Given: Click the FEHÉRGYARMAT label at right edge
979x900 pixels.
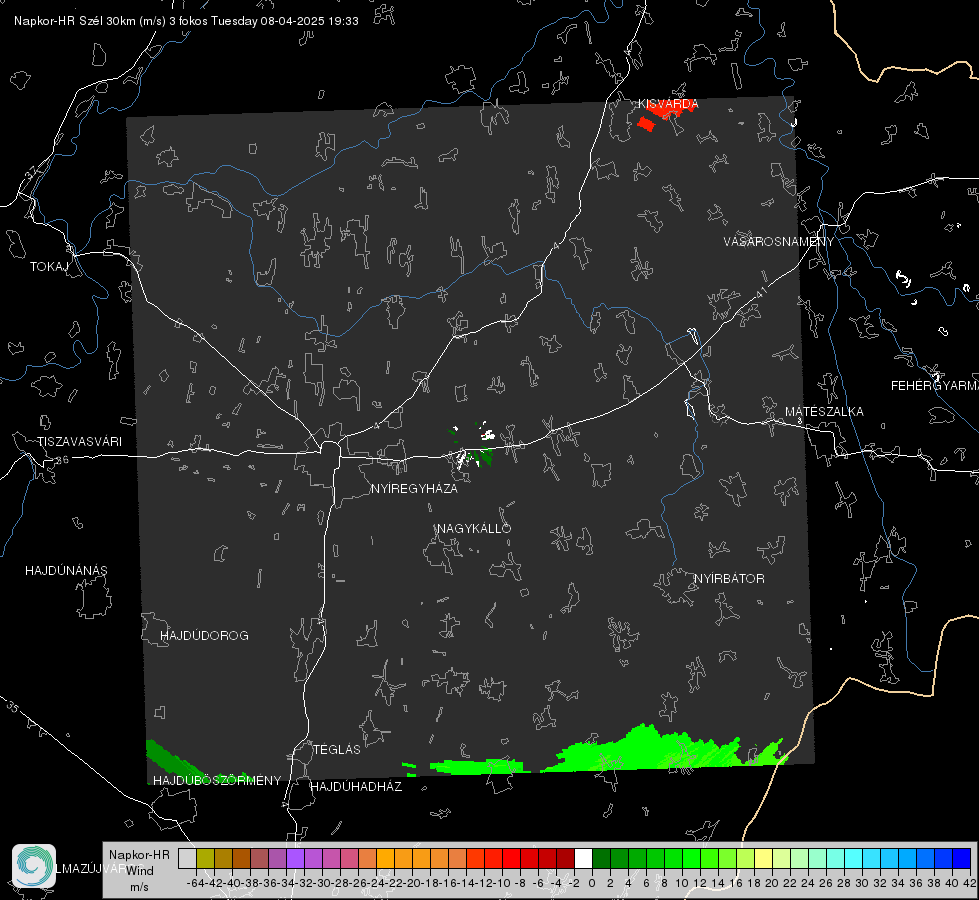Looking at the screenshot, I should point(935,386).
